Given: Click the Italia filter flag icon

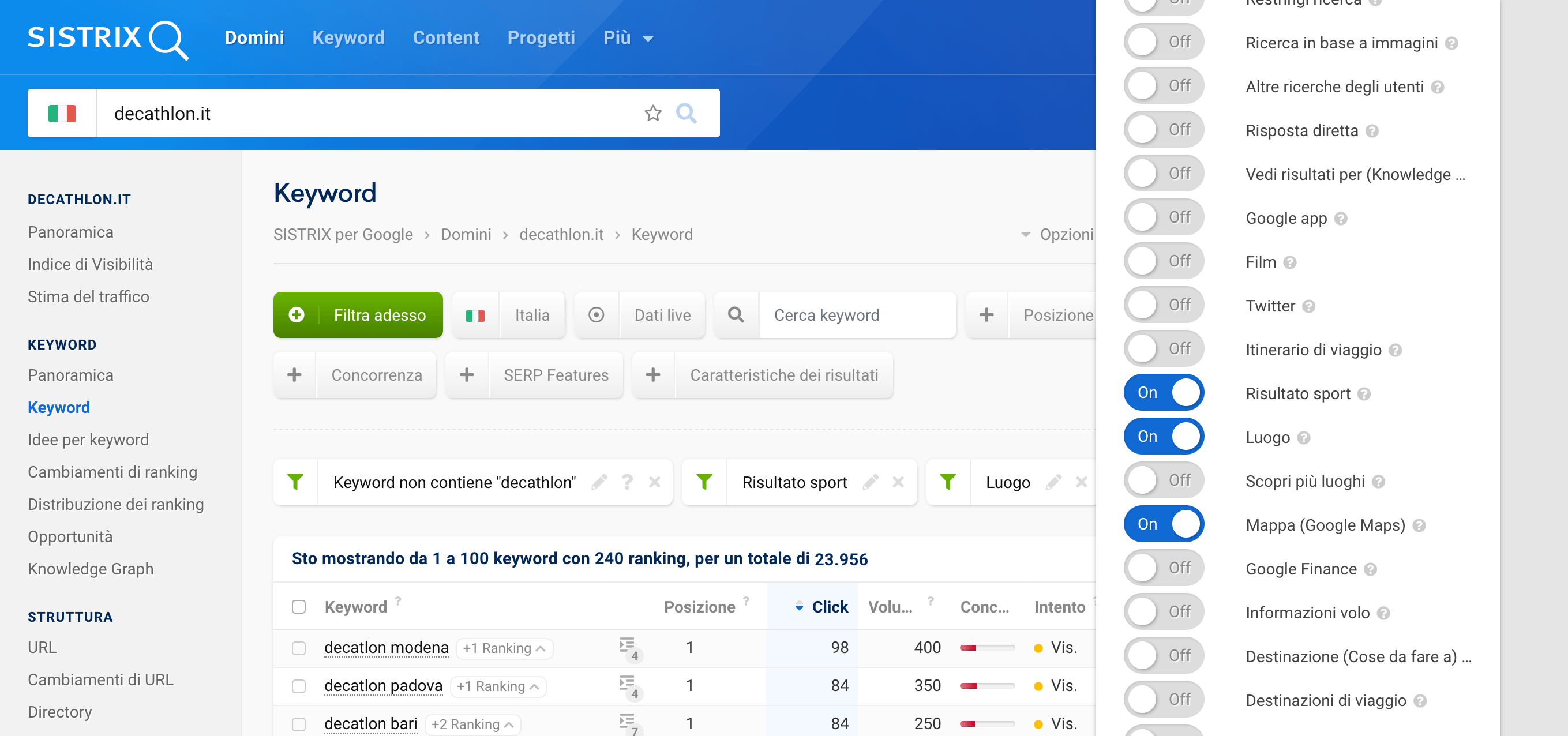Looking at the screenshot, I should point(475,316).
